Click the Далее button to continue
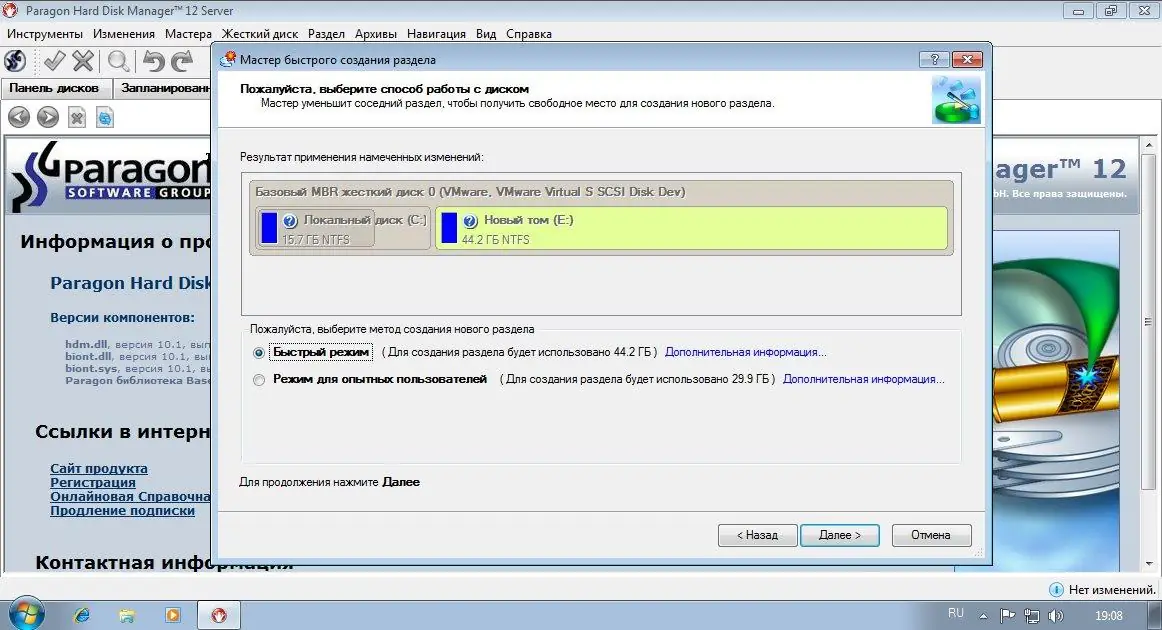The image size is (1162, 630). pos(839,535)
